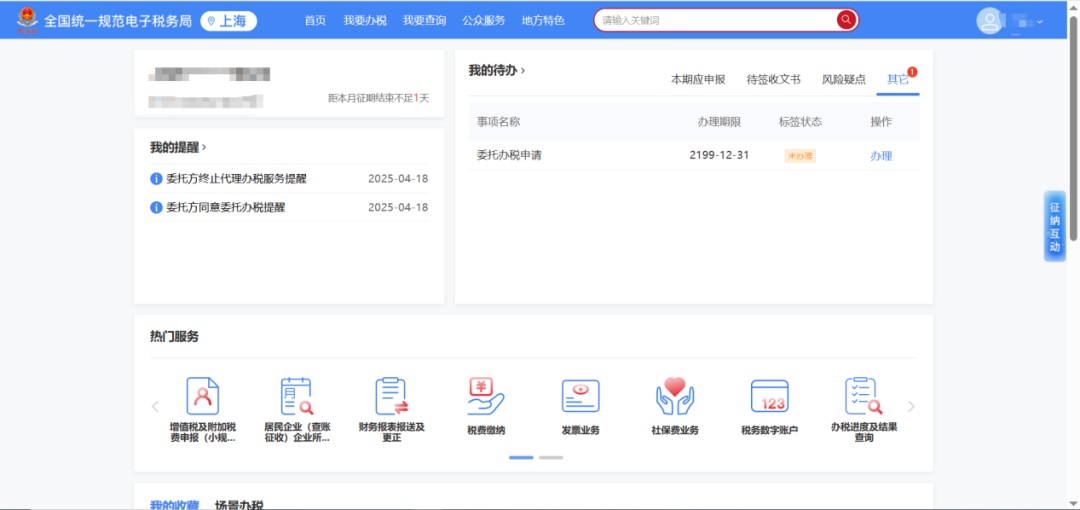Screen dimensions: 1080x510
Task: Select the 社保费业务 heart icon
Action: 675,397
